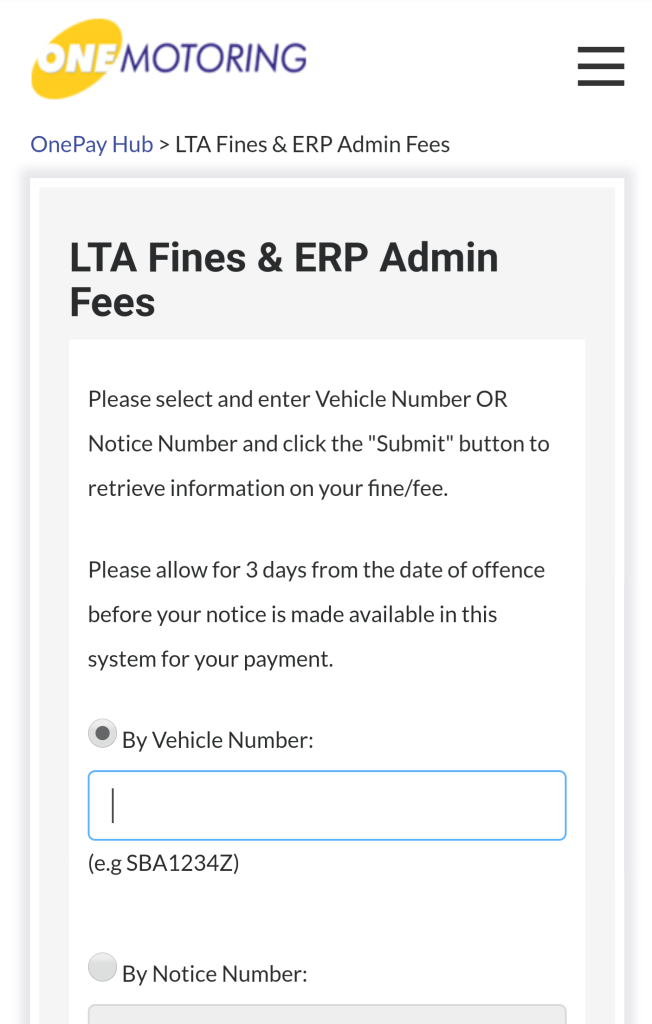Click the LTA Fines & ERP Admin Fees heading
Viewport: 652px width, 1024px height.
tap(284, 279)
